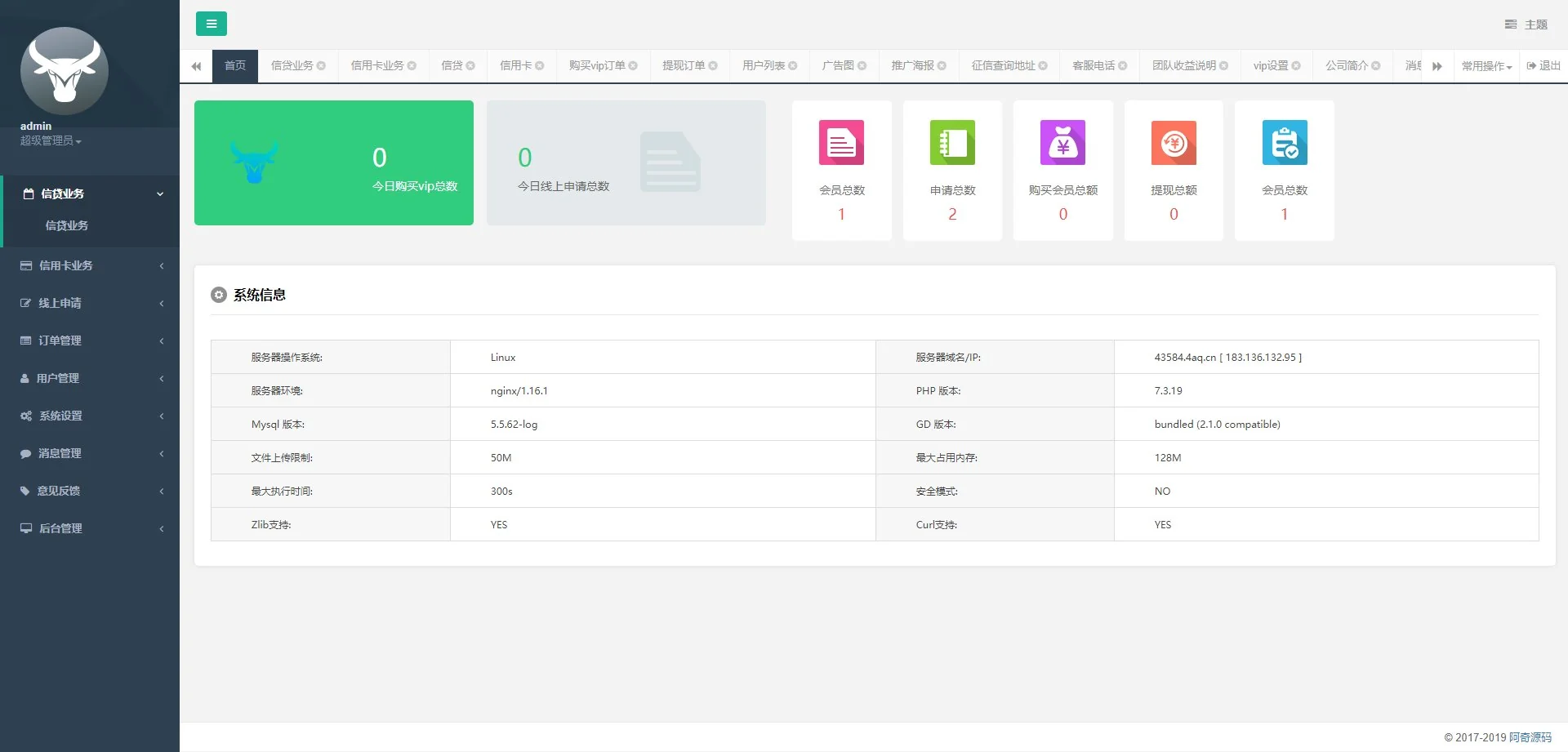Expand the 系统设置 sidebar menu
This screenshot has width=1568, height=752.
[x=90, y=416]
